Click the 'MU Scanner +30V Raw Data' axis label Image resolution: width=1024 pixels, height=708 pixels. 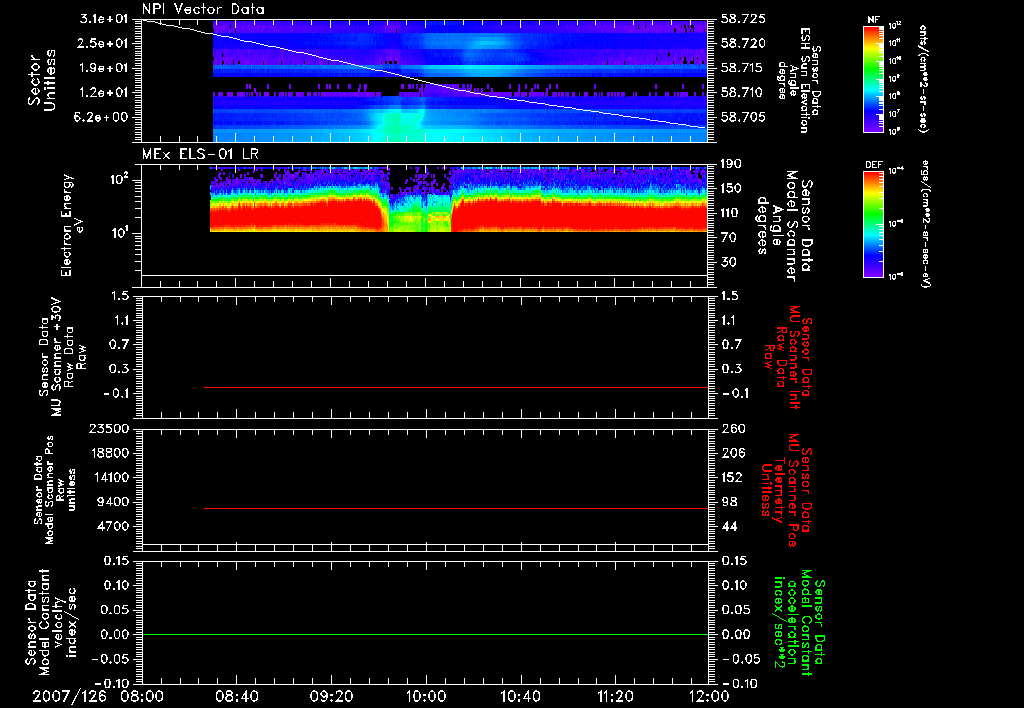click(62, 357)
